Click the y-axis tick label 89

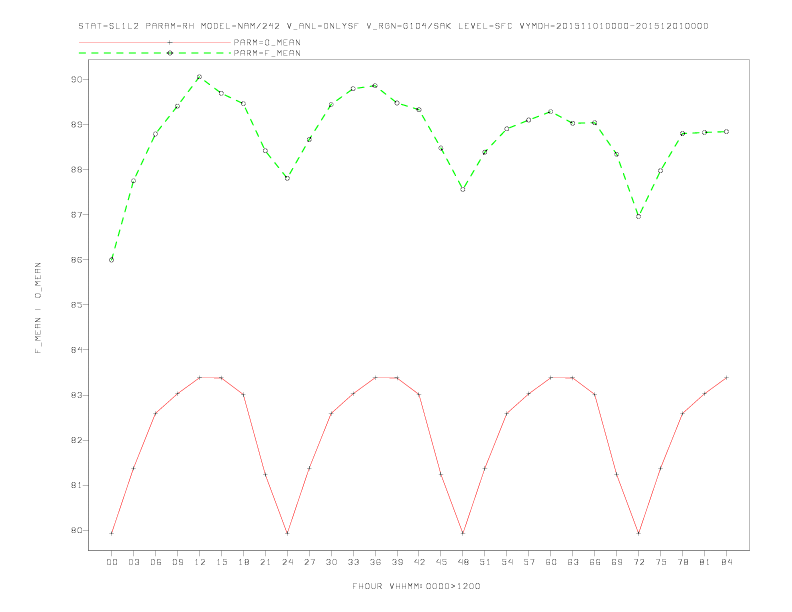77,124
